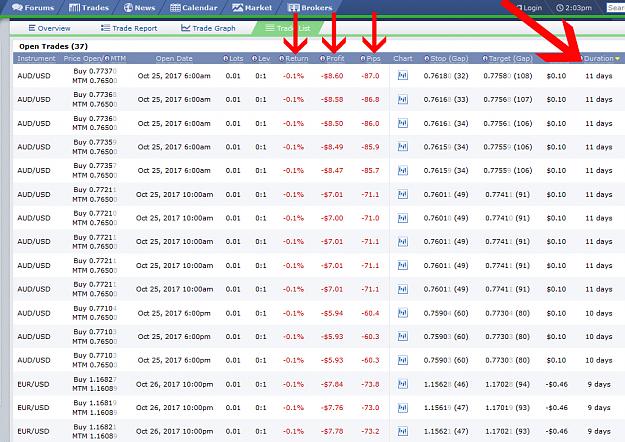Screen dimensions: 625x442
Task: Click the 1.15619 (47) stop value
Action: click(x=446, y=408)
